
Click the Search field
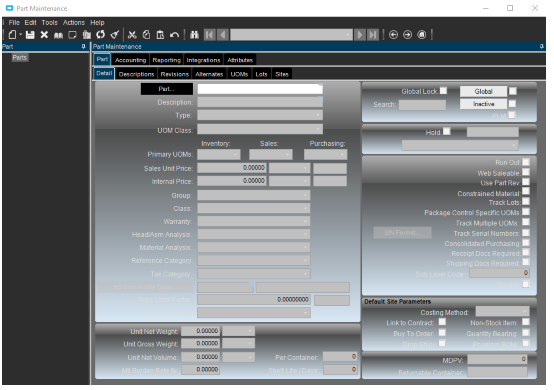pyautogui.click(x=422, y=105)
